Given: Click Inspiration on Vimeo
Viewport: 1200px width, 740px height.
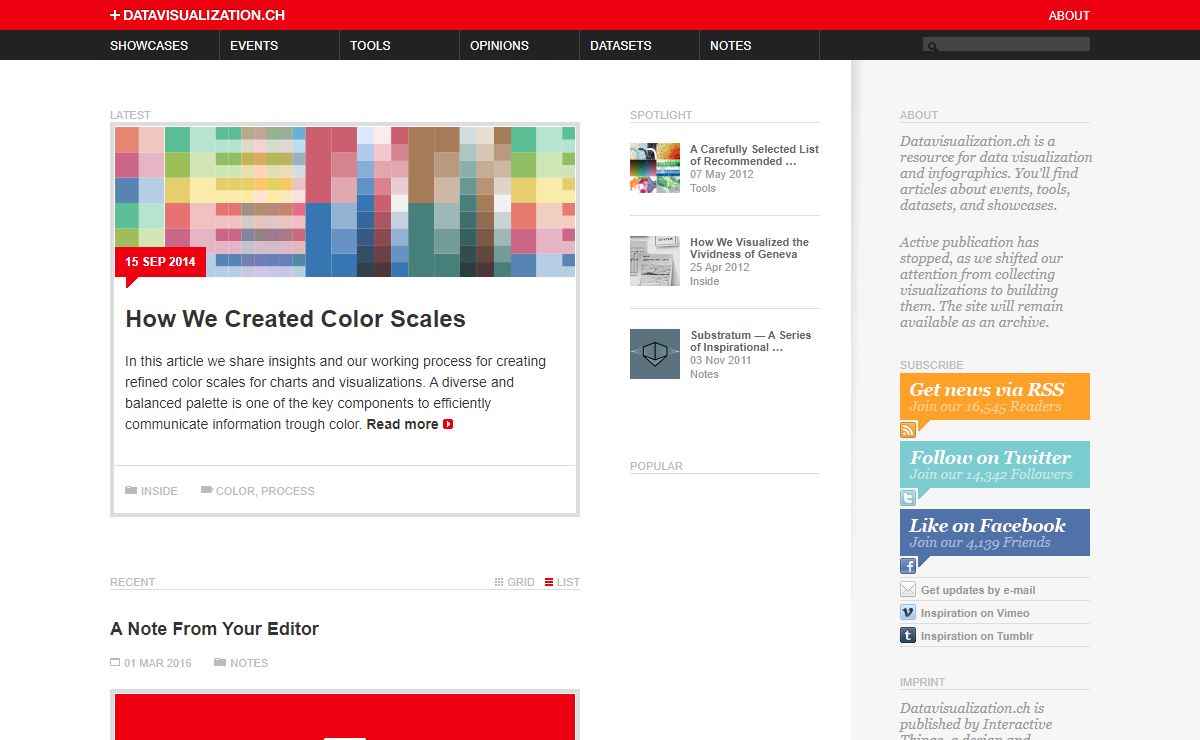Looking at the screenshot, I should click(975, 613).
